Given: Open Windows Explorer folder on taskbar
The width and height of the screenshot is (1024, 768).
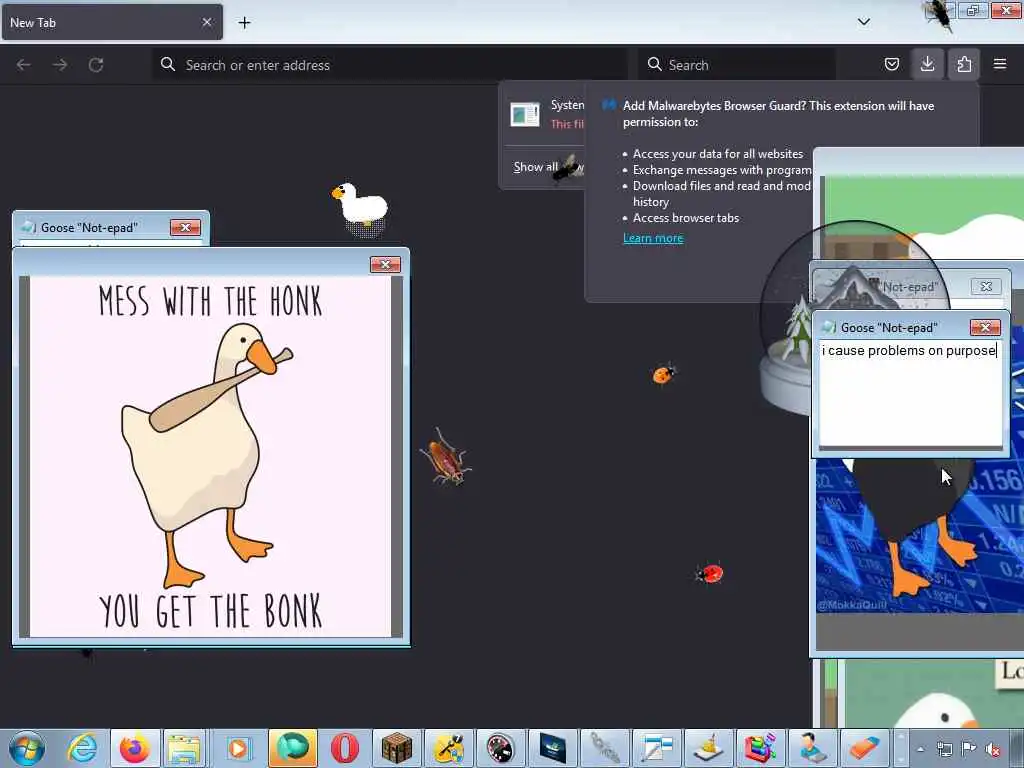Looking at the screenshot, I should point(185,748).
